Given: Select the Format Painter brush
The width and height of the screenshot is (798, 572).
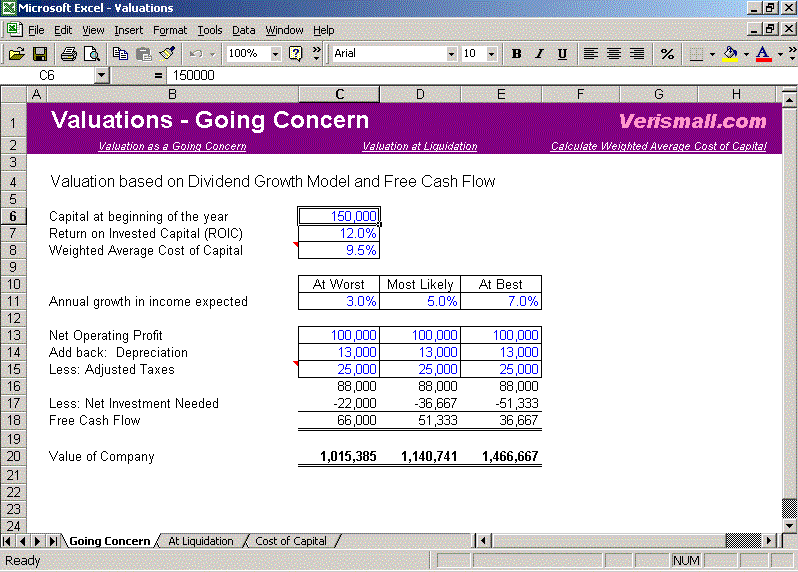Looking at the screenshot, I should pos(167,53).
